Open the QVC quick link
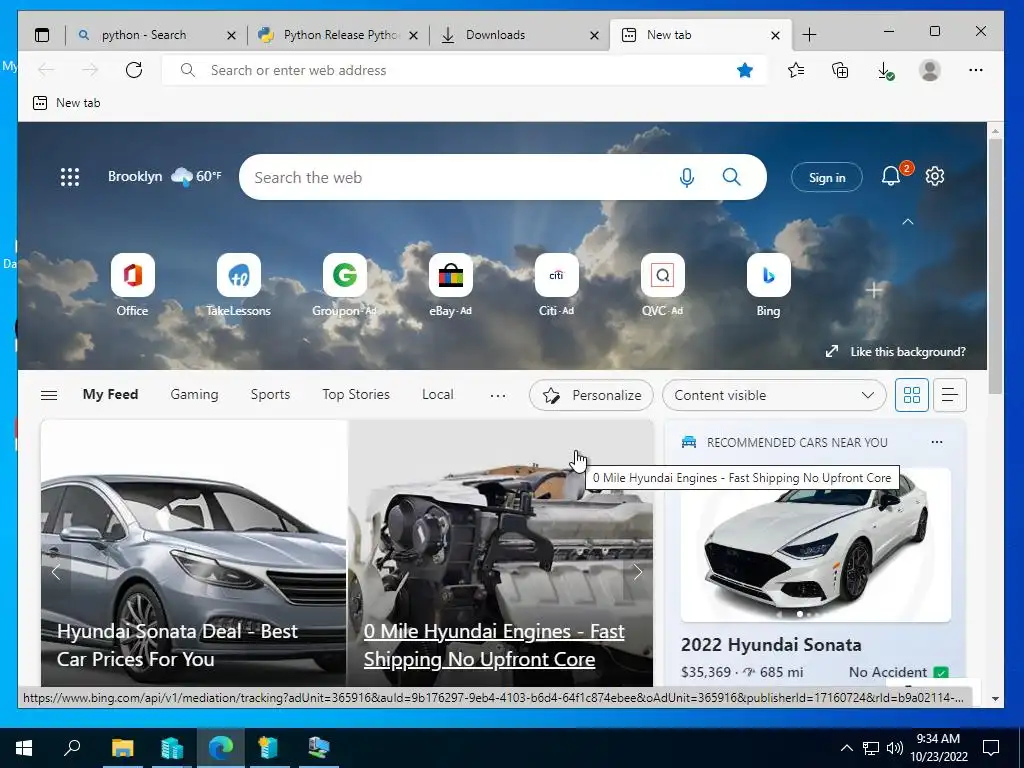The width and height of the screenshot is (1024, 768). click(662, 285)
